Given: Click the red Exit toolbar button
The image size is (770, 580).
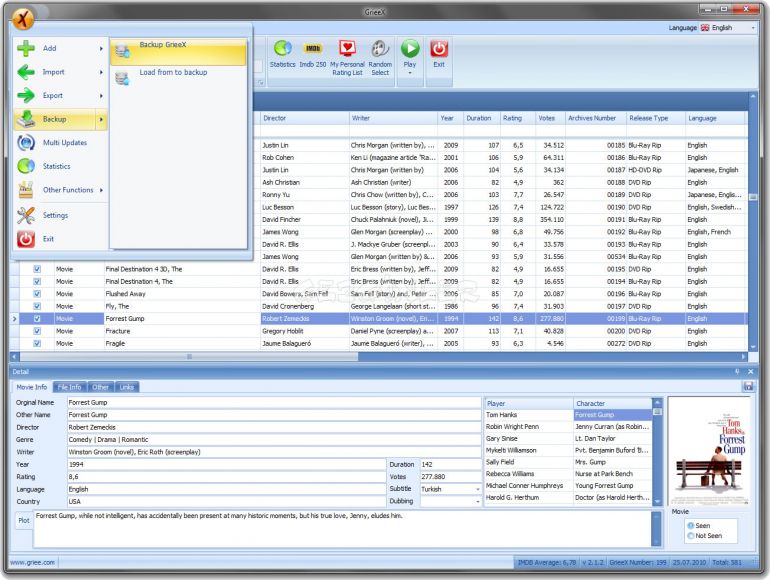Looking at the screenshot, I should pyautogui.click(x=439, y=54).
